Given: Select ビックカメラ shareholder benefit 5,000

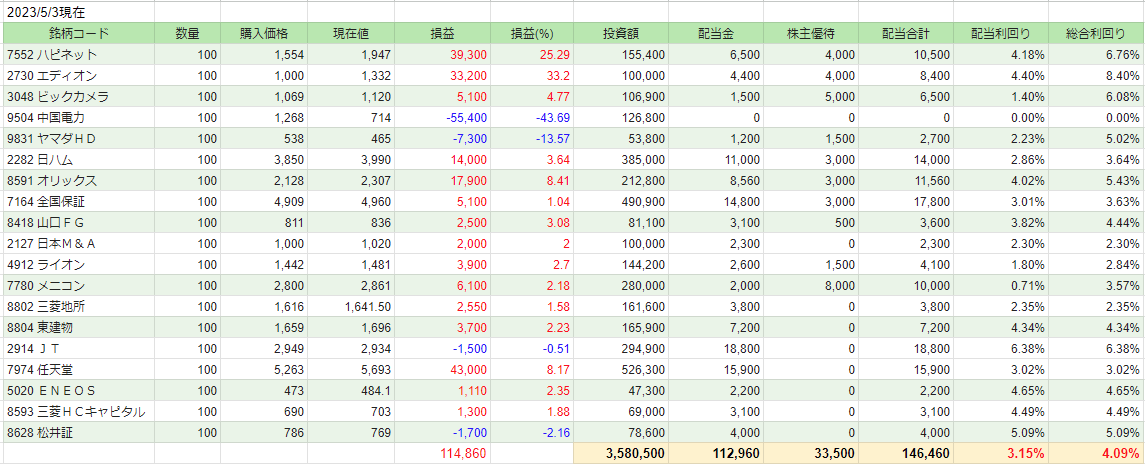Looking at the screenshot, I should [811, 96].
